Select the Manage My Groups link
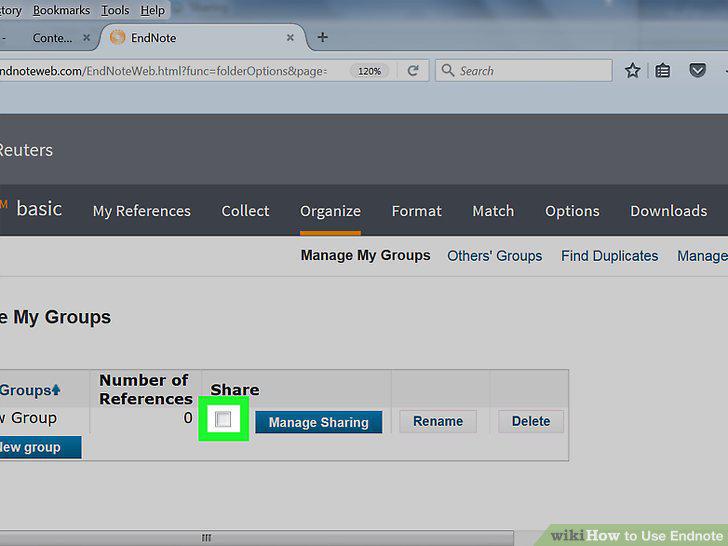Image resolution: width=728 pixels, height=546 pixels. tap(365, 256)
